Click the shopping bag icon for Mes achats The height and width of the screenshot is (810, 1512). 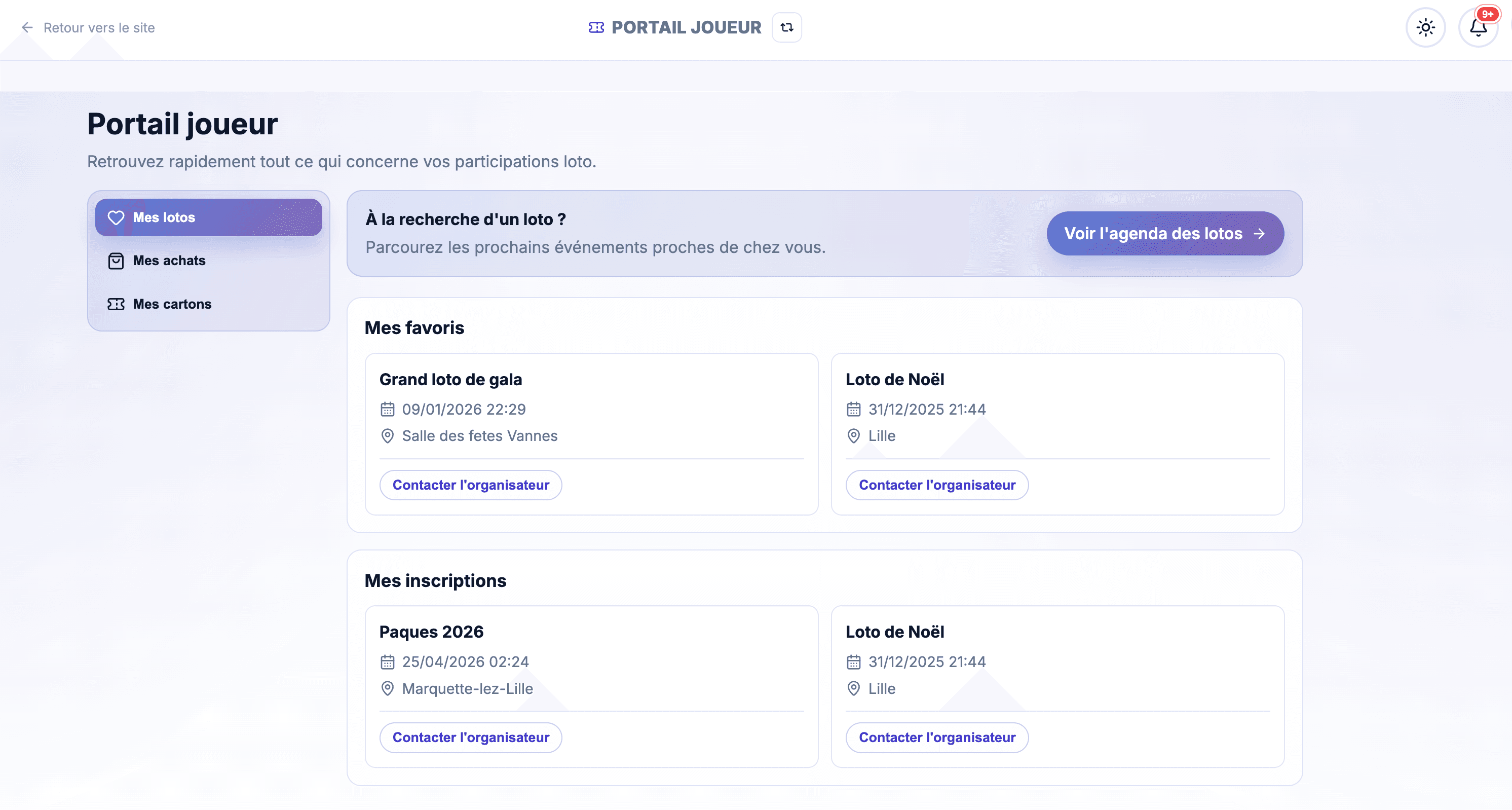(x=116, y=261)
